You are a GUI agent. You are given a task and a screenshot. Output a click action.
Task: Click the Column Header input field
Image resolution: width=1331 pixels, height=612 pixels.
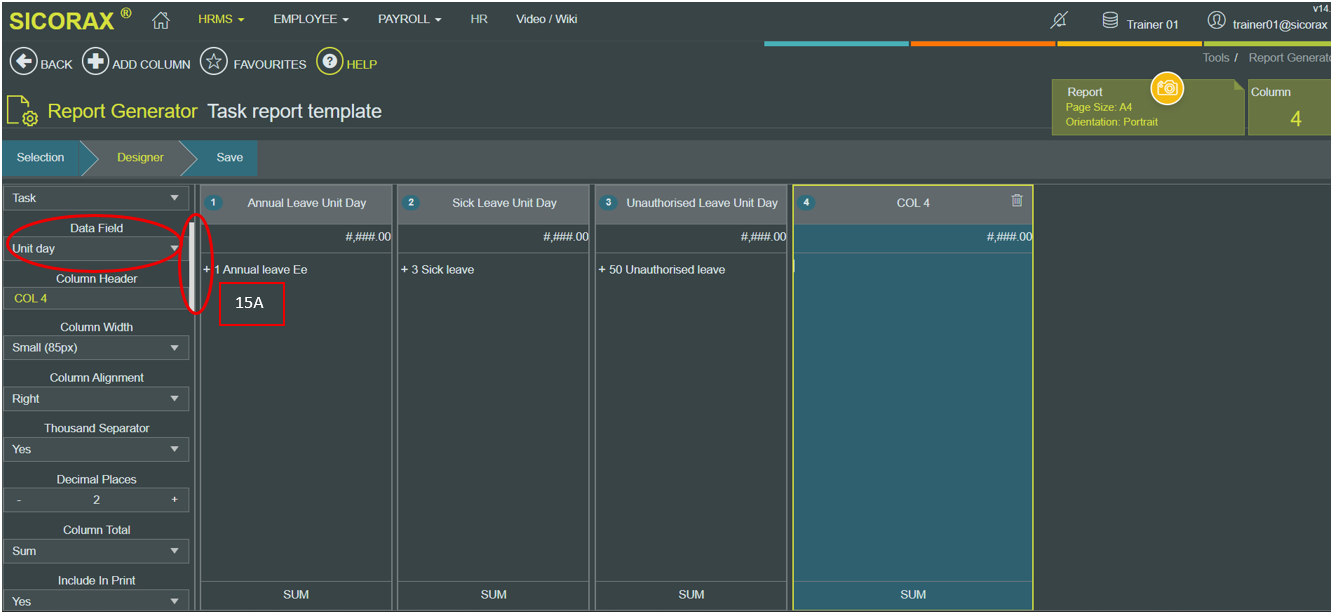pyautogui.click(x=96, y=299)
